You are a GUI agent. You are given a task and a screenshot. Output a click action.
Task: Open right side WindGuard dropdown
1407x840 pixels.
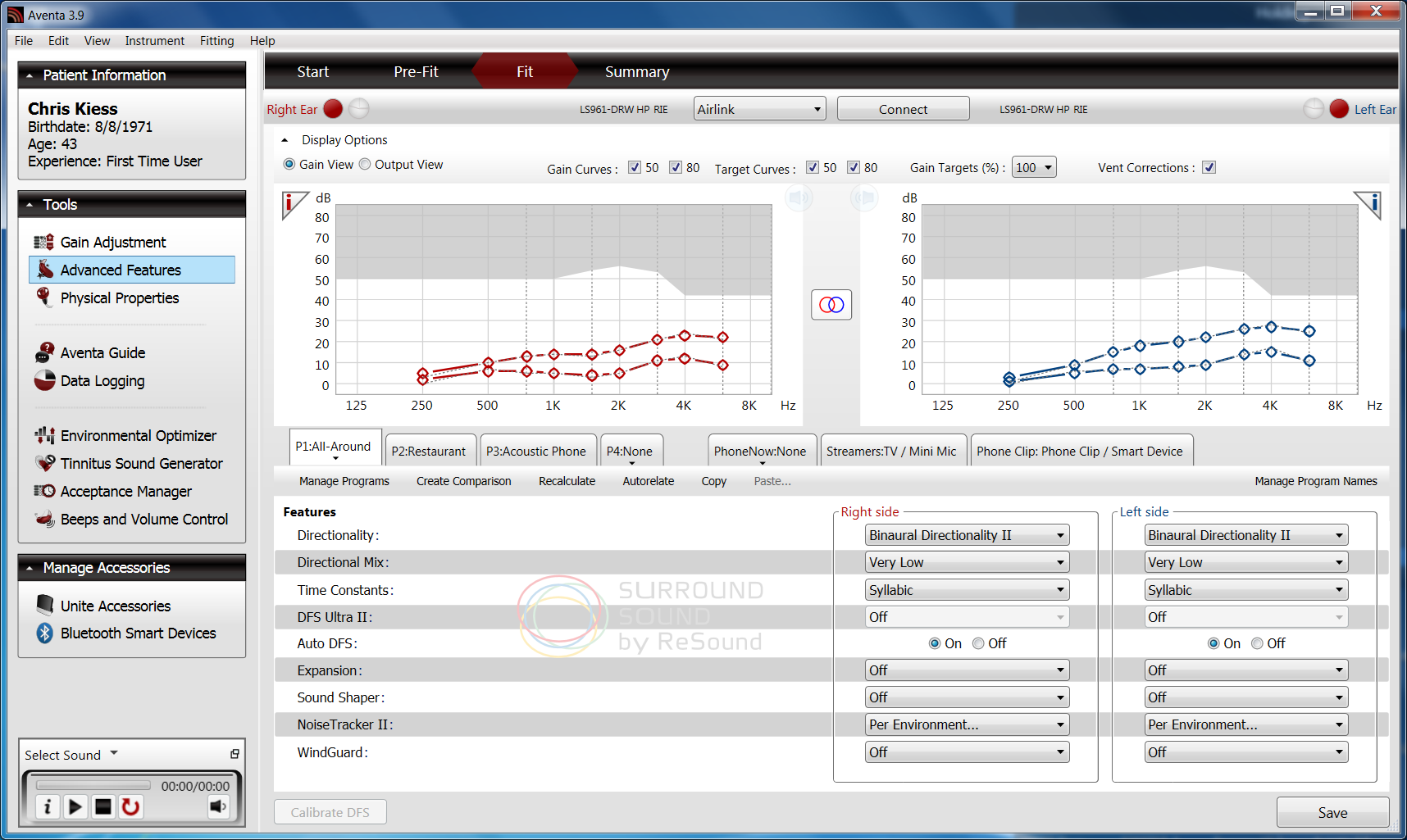coord(968,751)
